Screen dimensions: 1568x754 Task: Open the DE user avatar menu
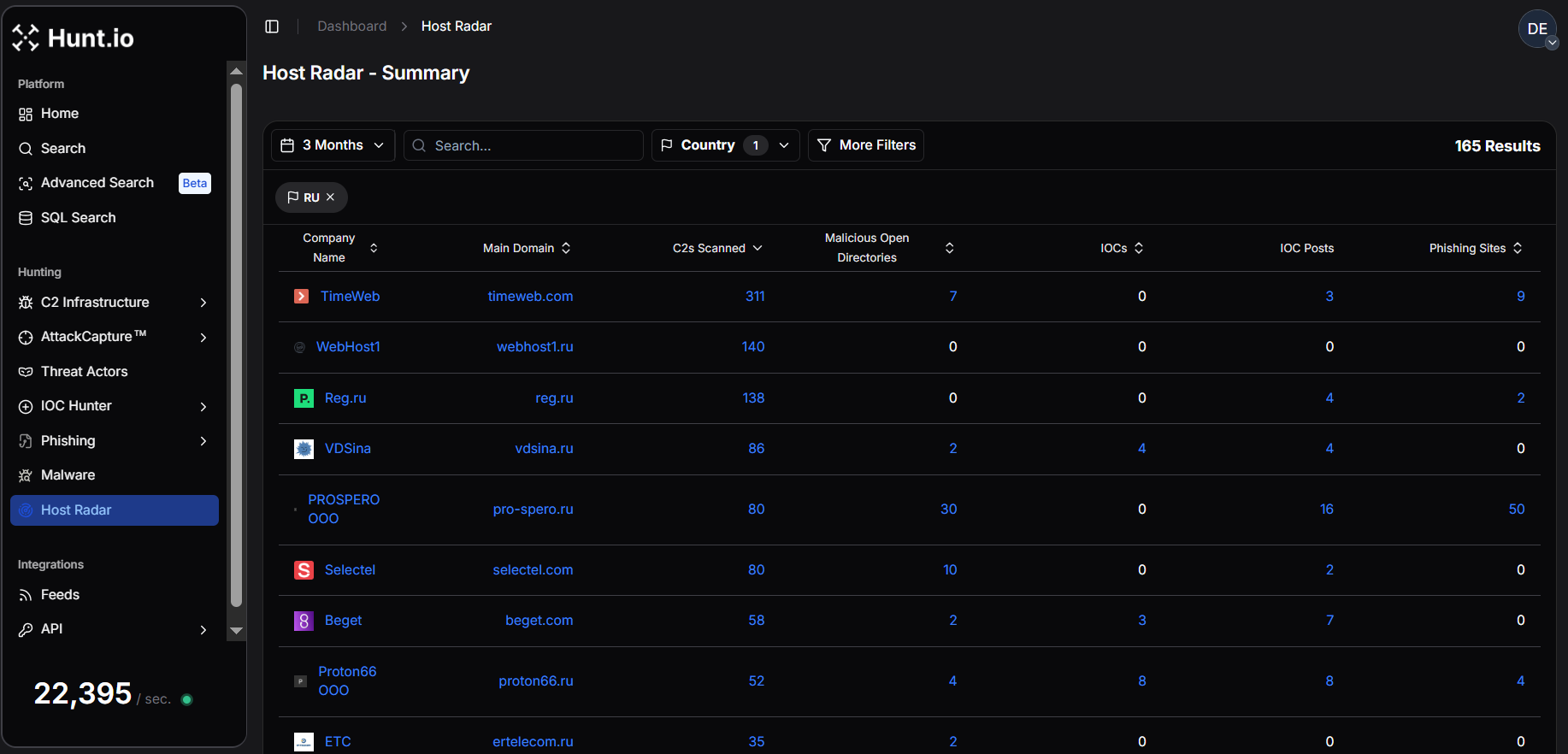pos(1537,29)
